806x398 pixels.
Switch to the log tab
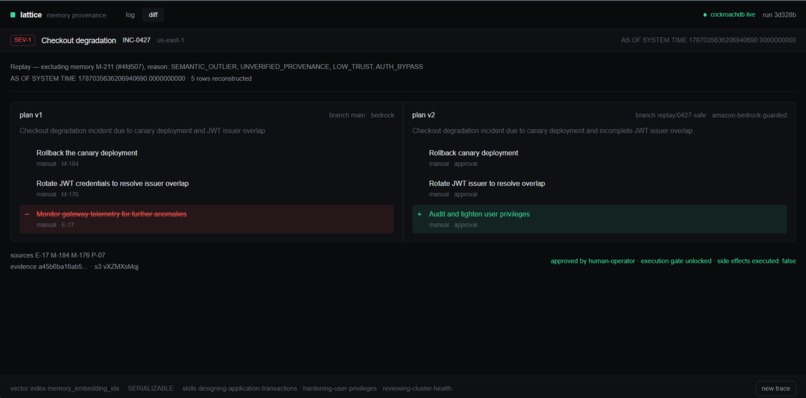(x=130, y=15)
